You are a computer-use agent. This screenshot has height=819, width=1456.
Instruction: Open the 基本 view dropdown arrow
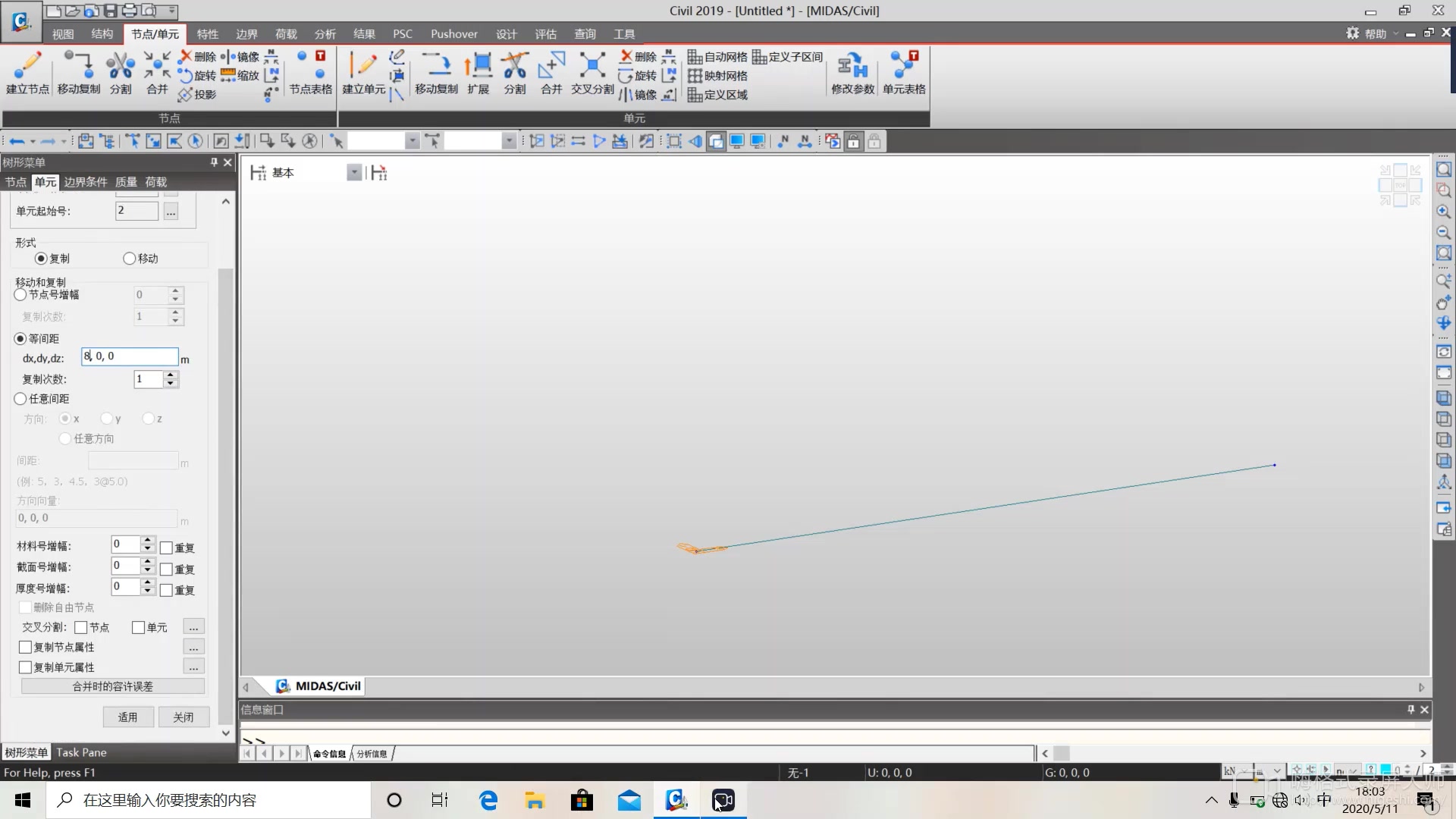click(x=353, y=173)
